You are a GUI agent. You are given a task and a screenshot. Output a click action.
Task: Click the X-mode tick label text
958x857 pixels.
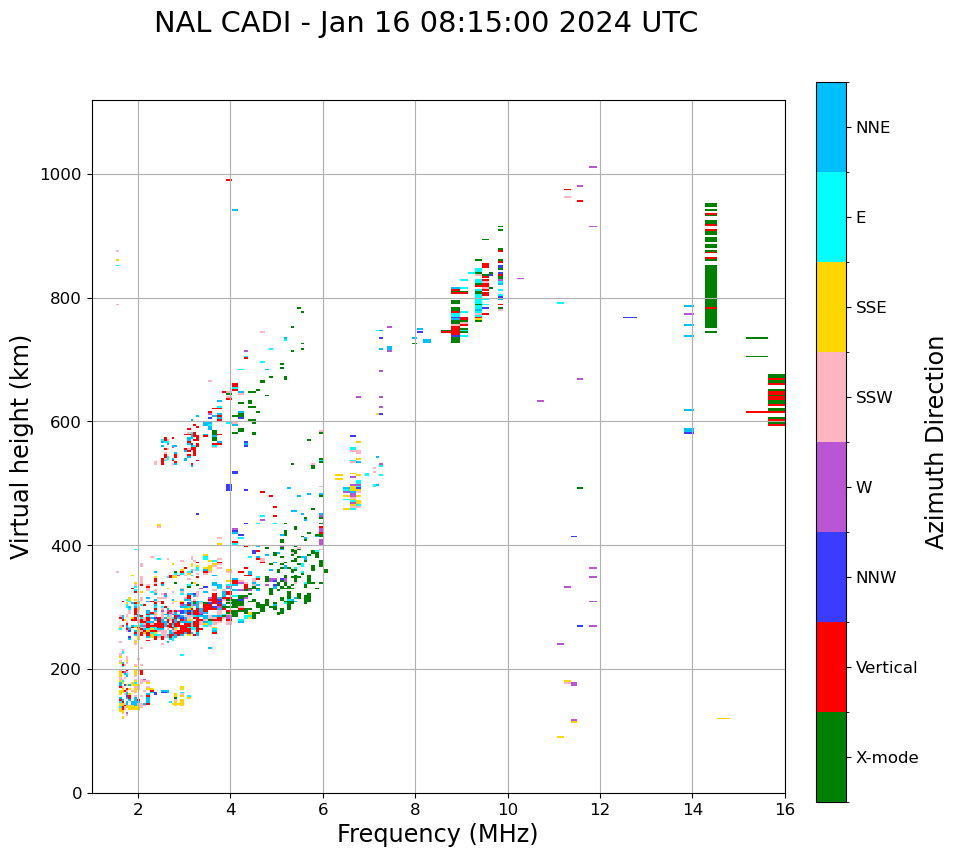tap(886, 758)
